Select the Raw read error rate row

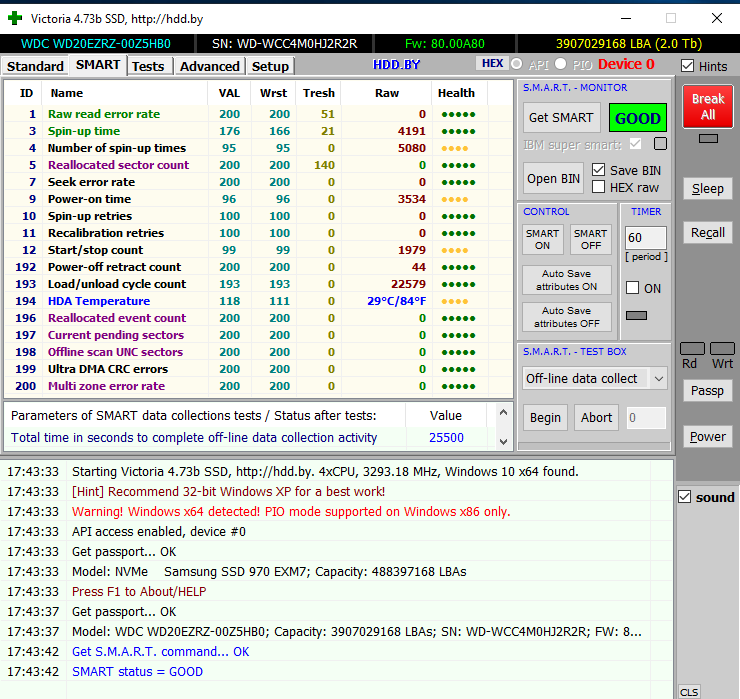[258, 114]
